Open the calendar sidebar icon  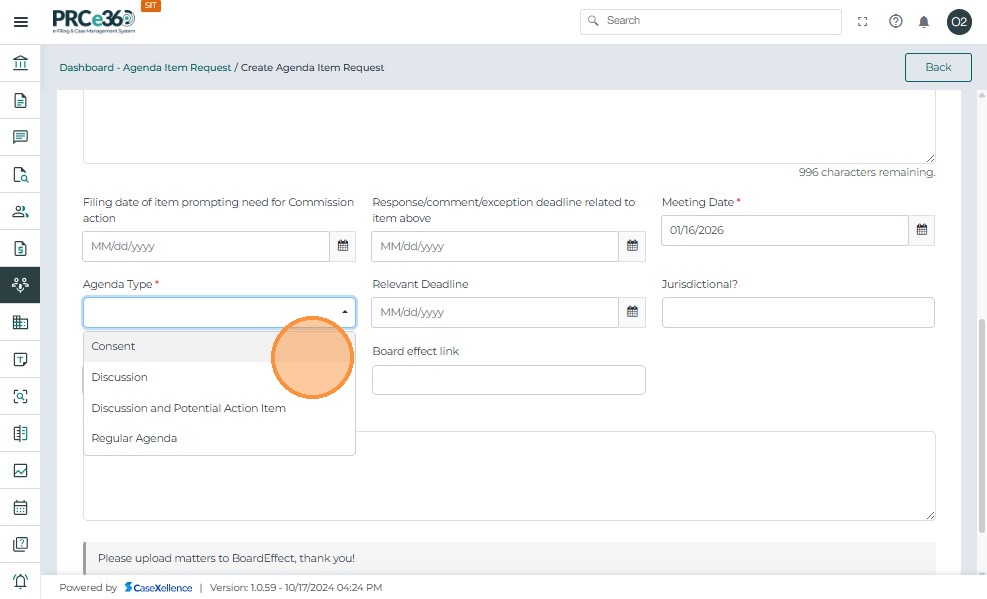tap(20, 507)
